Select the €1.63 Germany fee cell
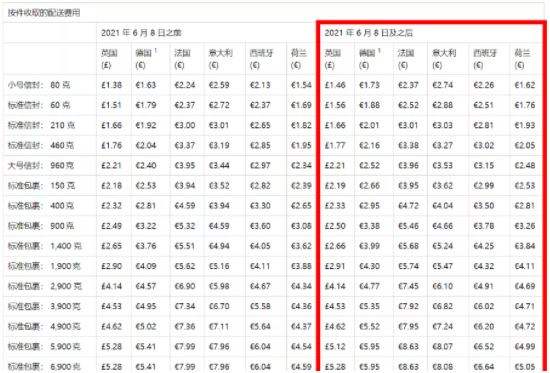The width and height of the screenshot is (550, 373). [146, 85]
